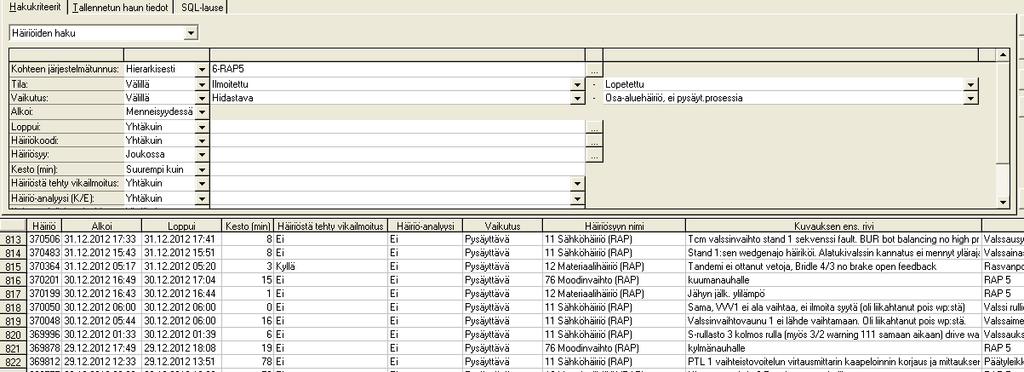Click the Kohteen järjestelmätunnus label
Viewport: 1024px width, 372px height.
[x=66, y=69]
